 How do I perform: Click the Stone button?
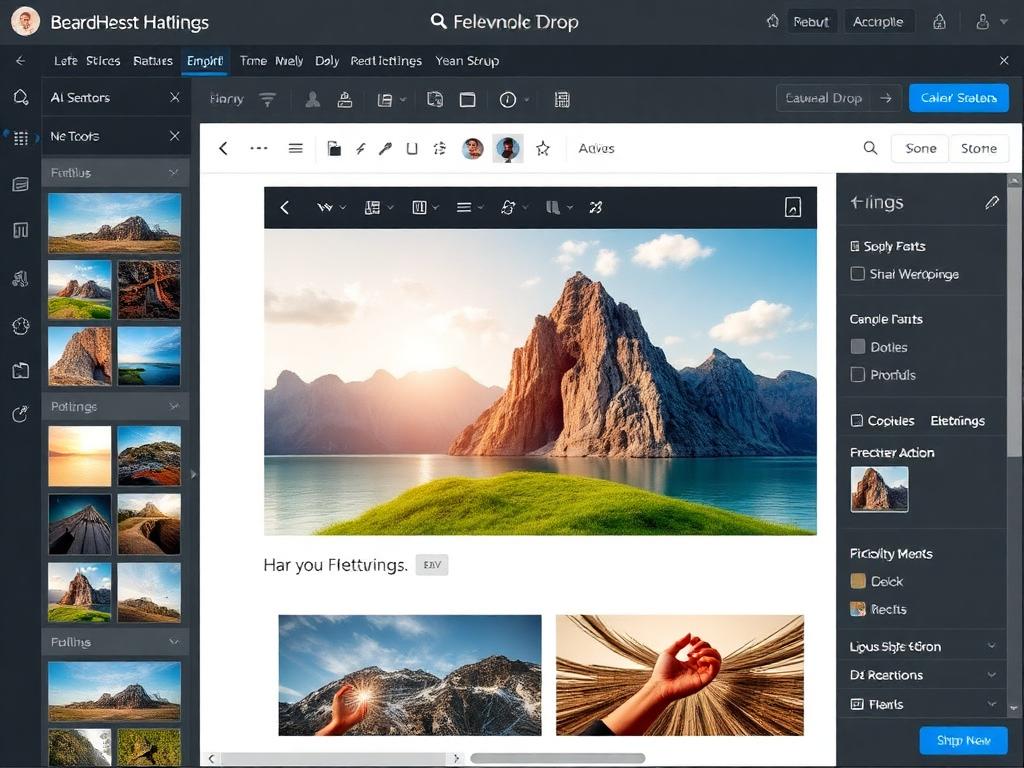979,148
